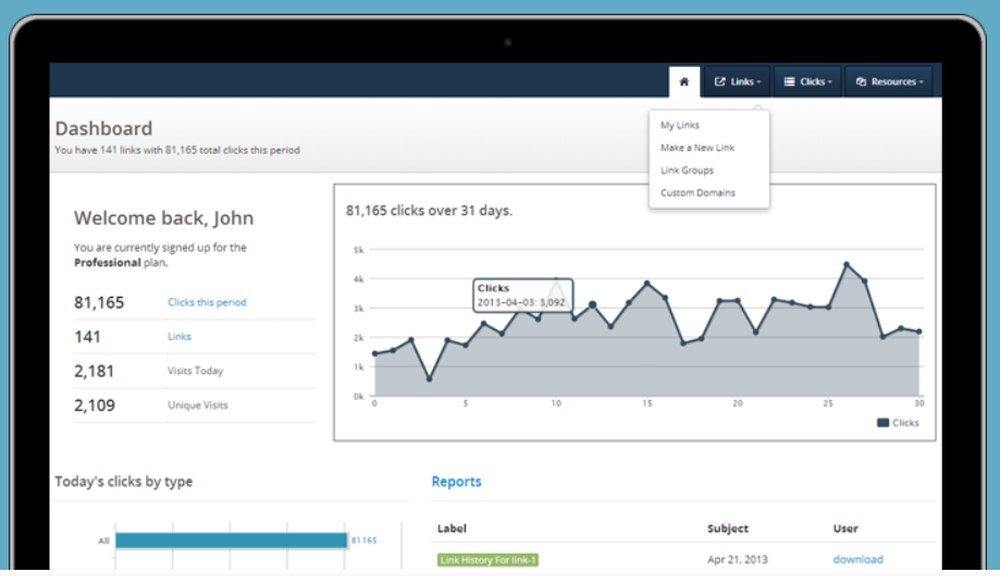Click the User column header

[x=846, y=528]
